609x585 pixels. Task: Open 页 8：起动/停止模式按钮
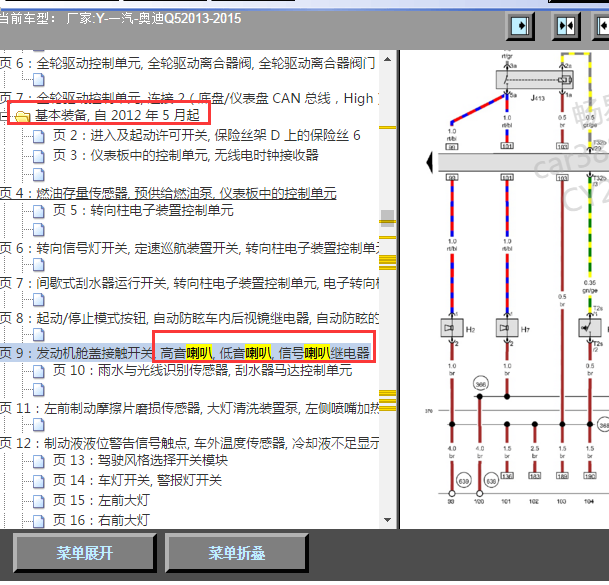[190, 318]
